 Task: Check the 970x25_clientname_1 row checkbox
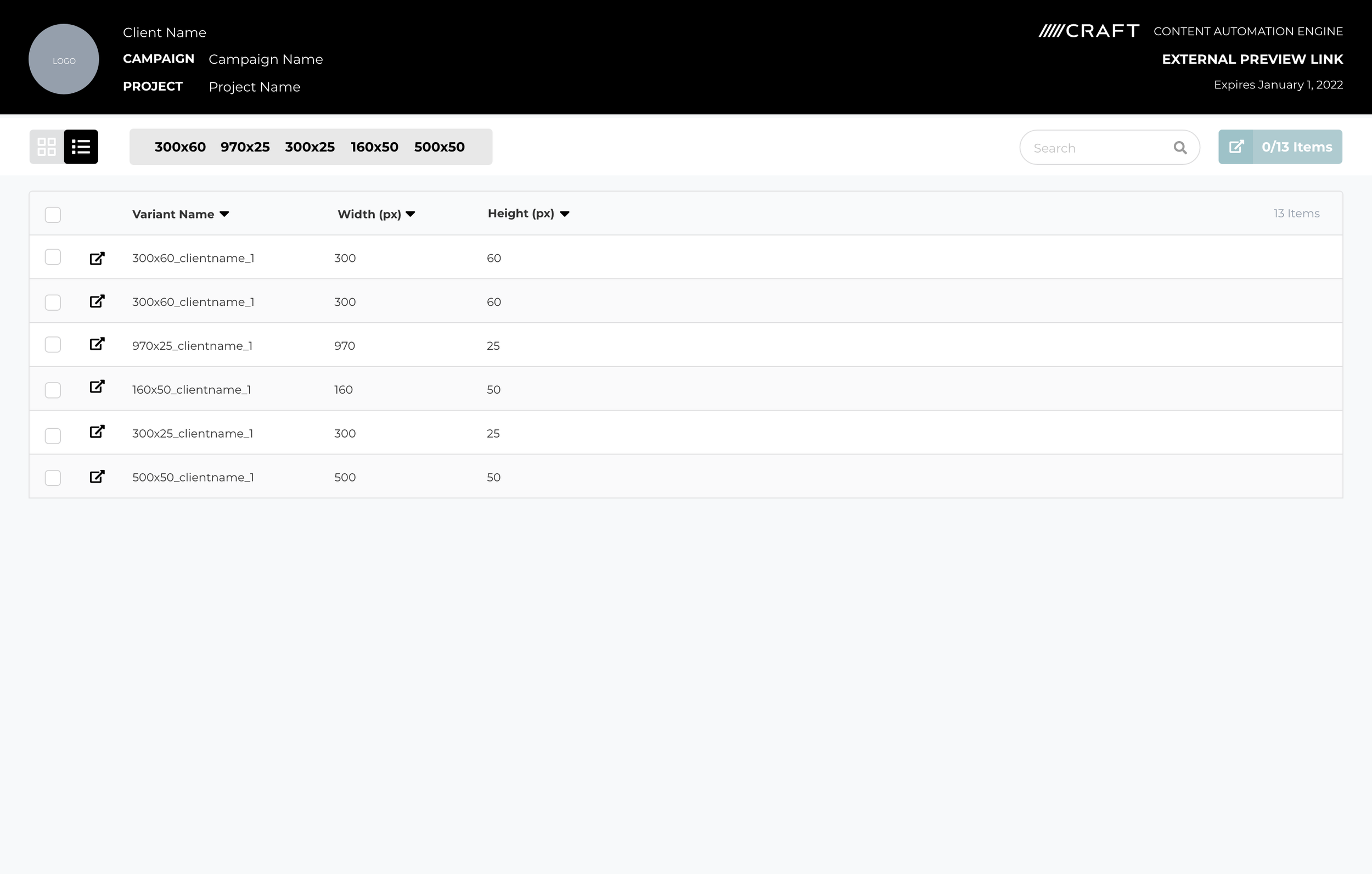(x=53, y=345)
